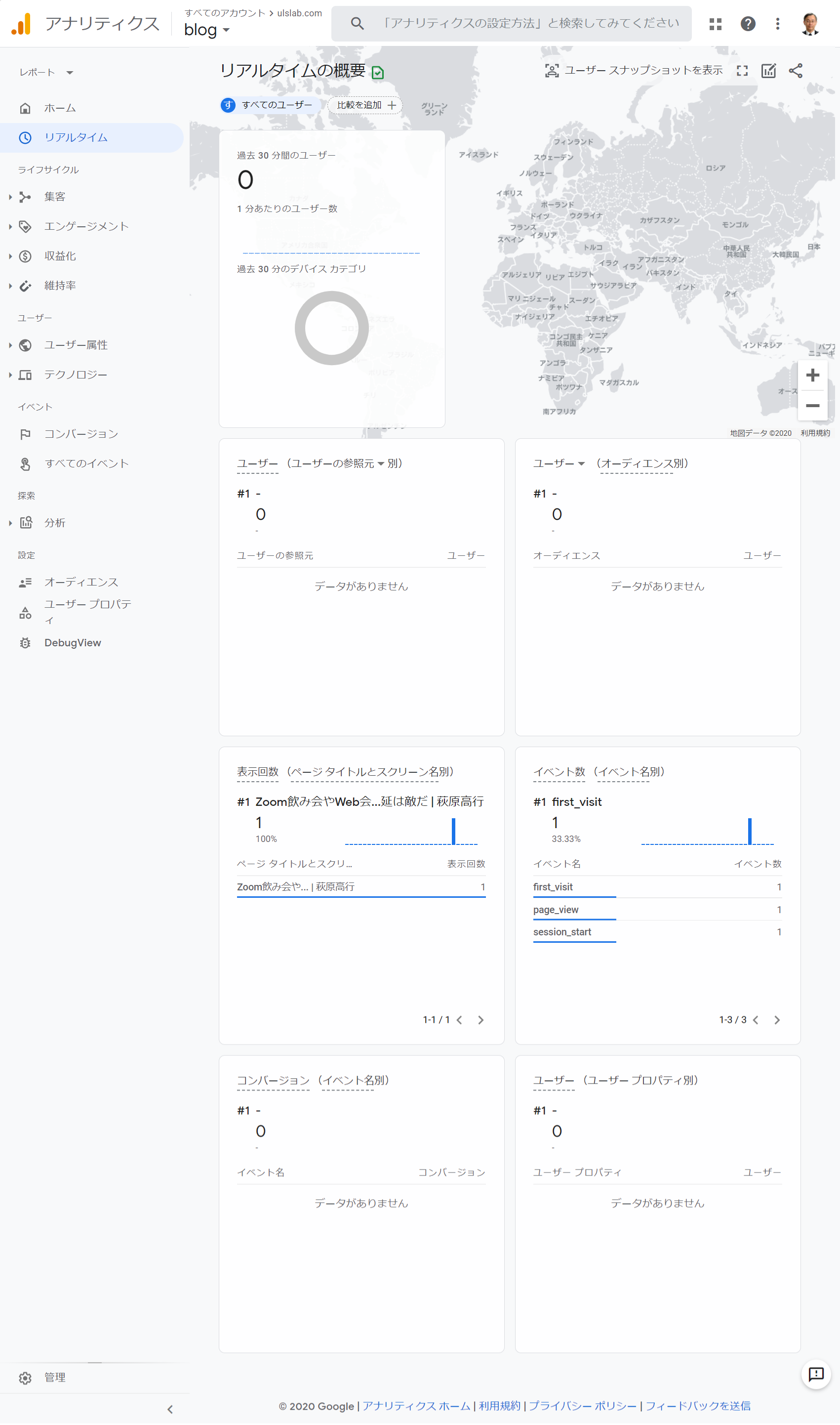Click the feedback bubble icon at the bottom right

(816, 1374)
